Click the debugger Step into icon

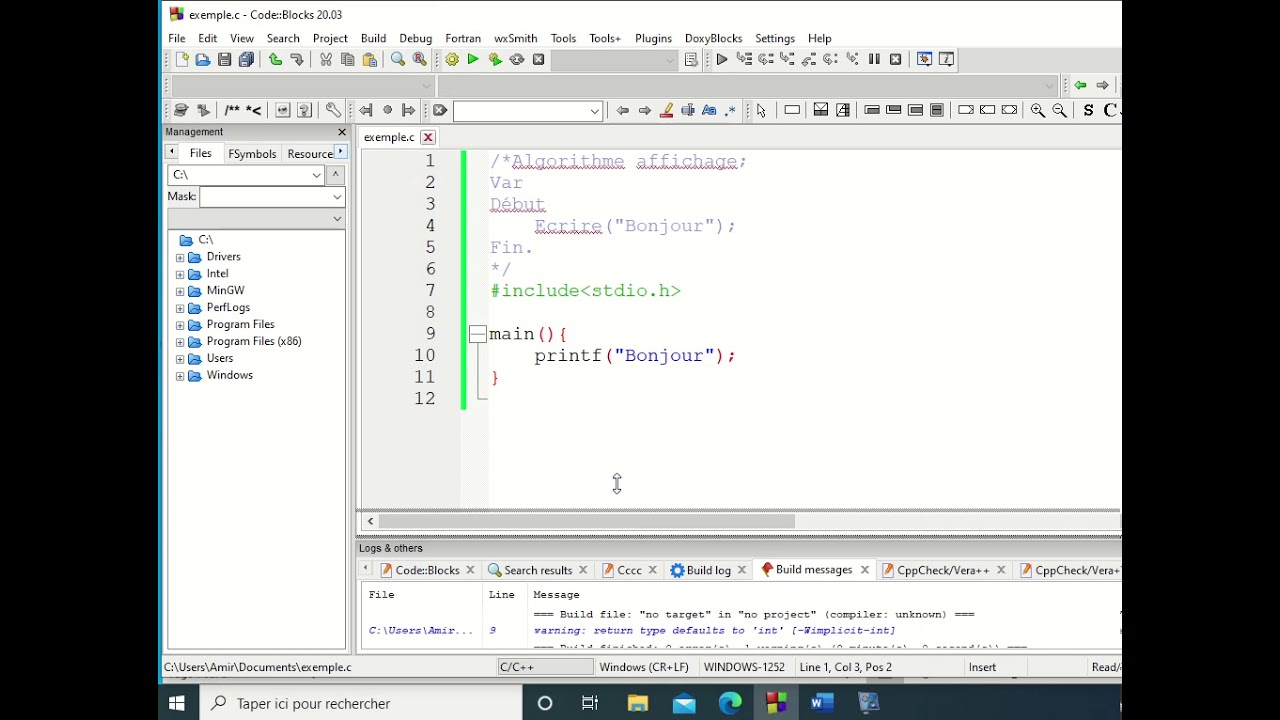pyautogui.click(x=788, y=60)
